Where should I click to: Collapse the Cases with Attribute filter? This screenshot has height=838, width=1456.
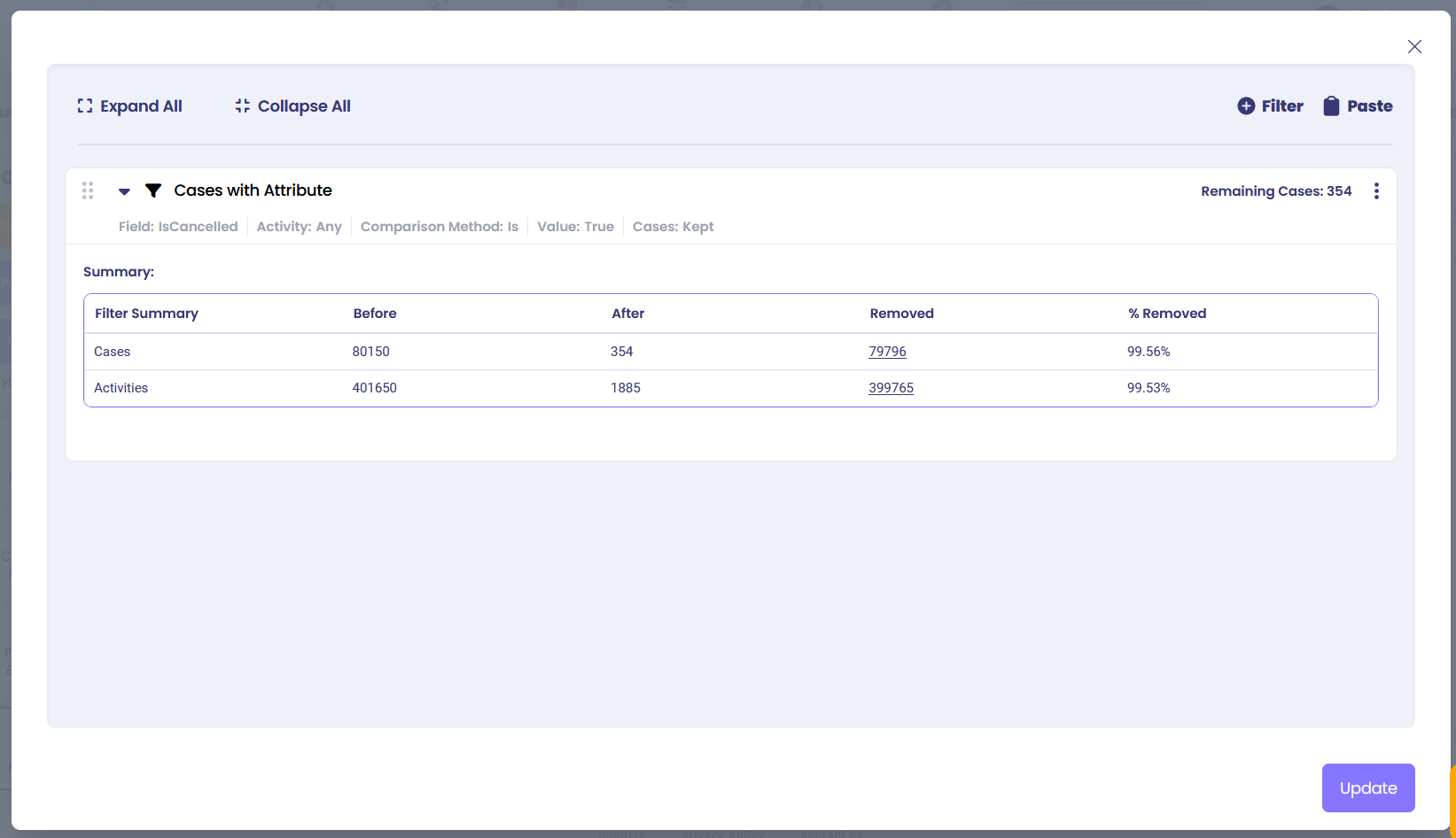(124, 191)
